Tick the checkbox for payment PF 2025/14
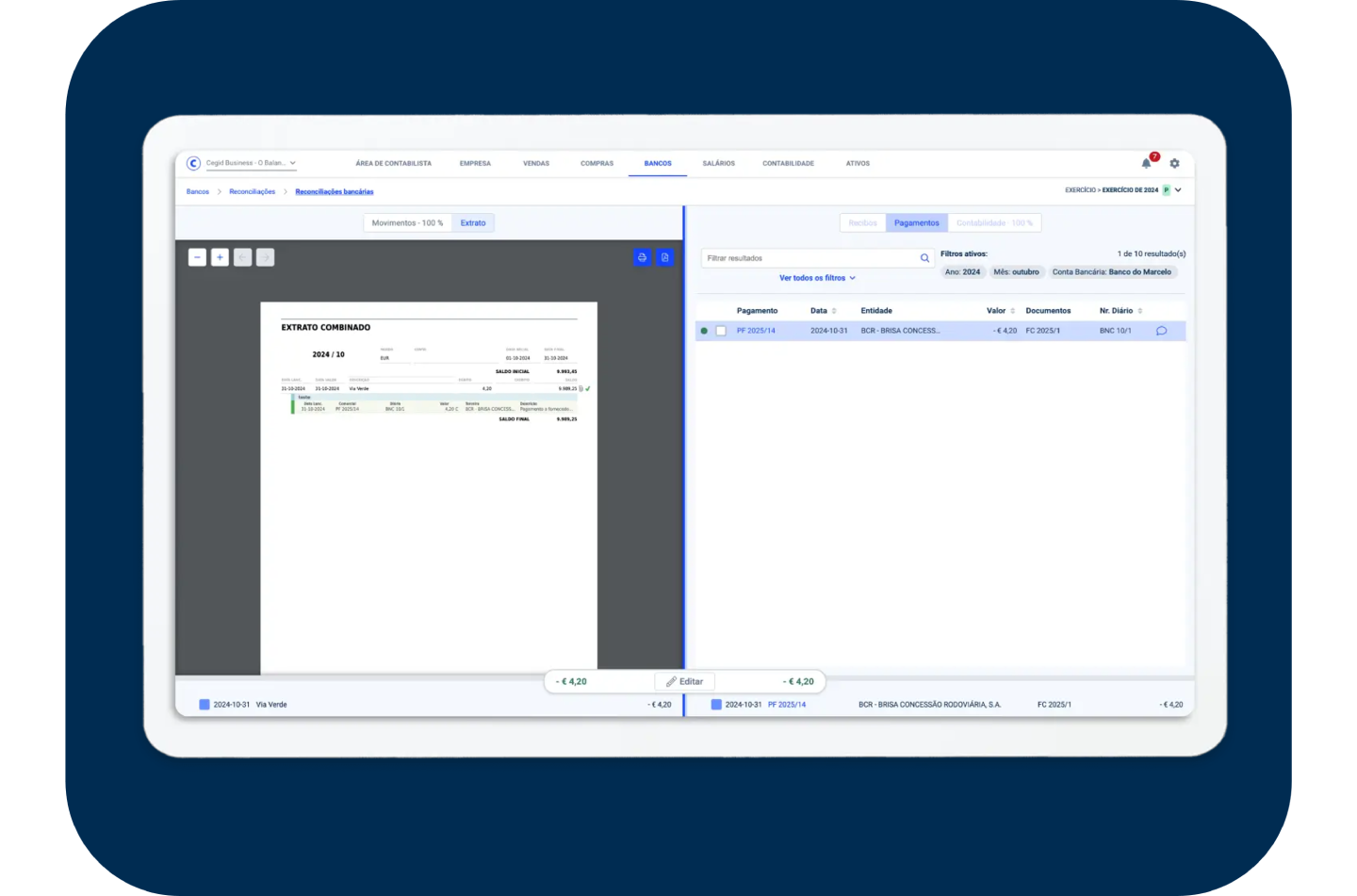 click(721, 331)
